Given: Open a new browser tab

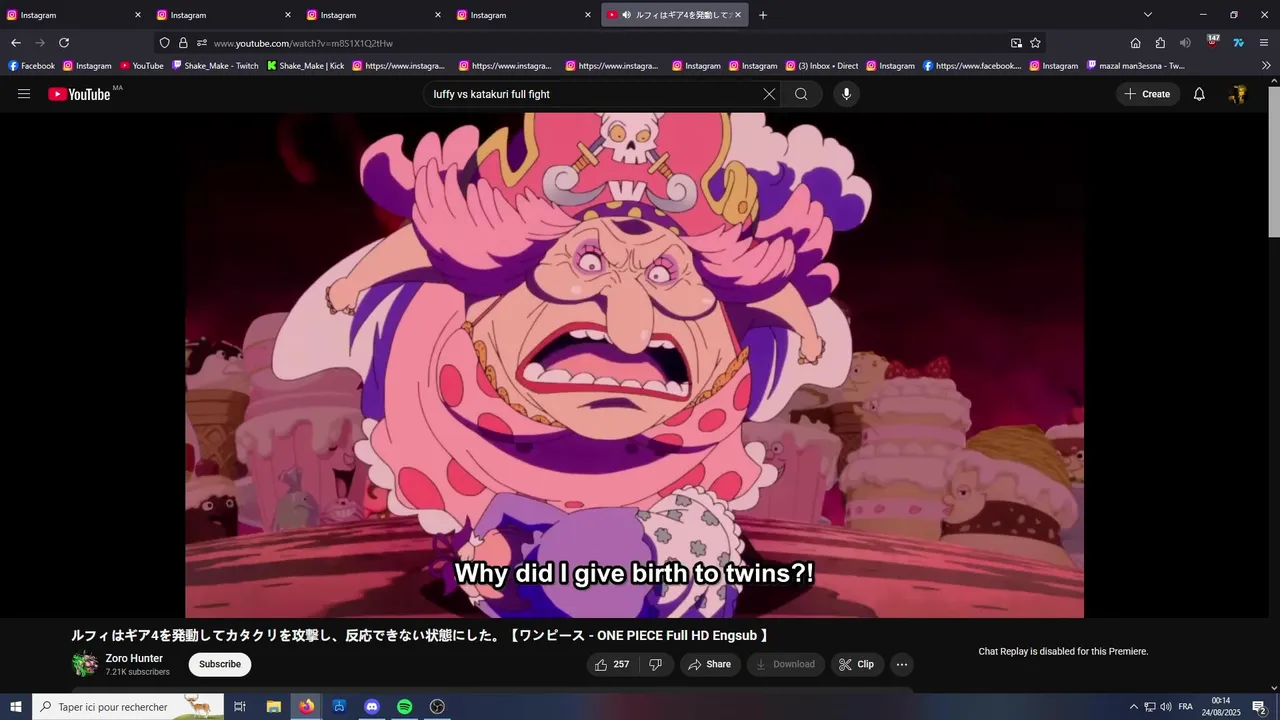Looking at the screenshot, I should click(x=763, y=15).
